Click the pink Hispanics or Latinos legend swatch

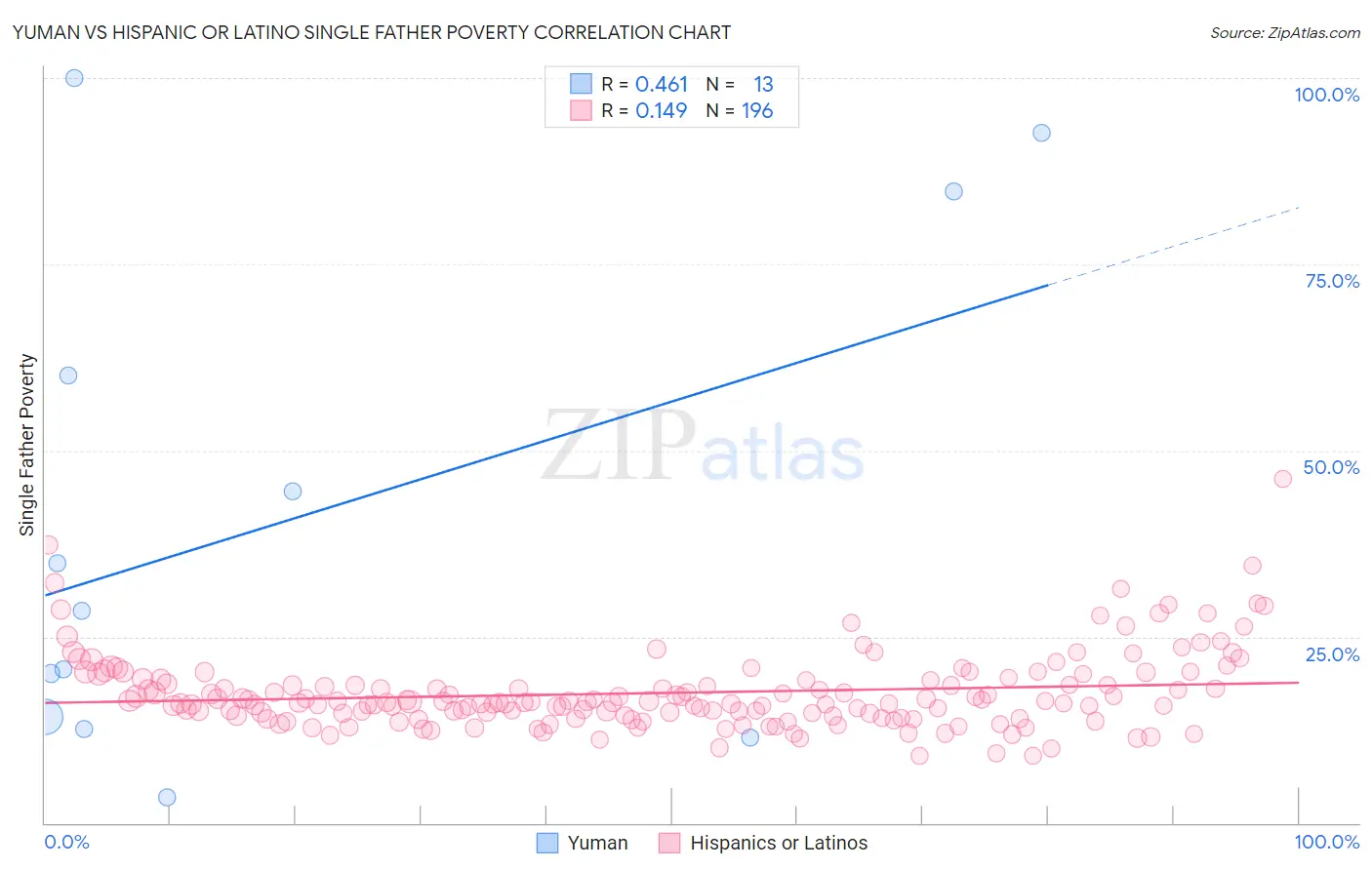coord(669,843)
